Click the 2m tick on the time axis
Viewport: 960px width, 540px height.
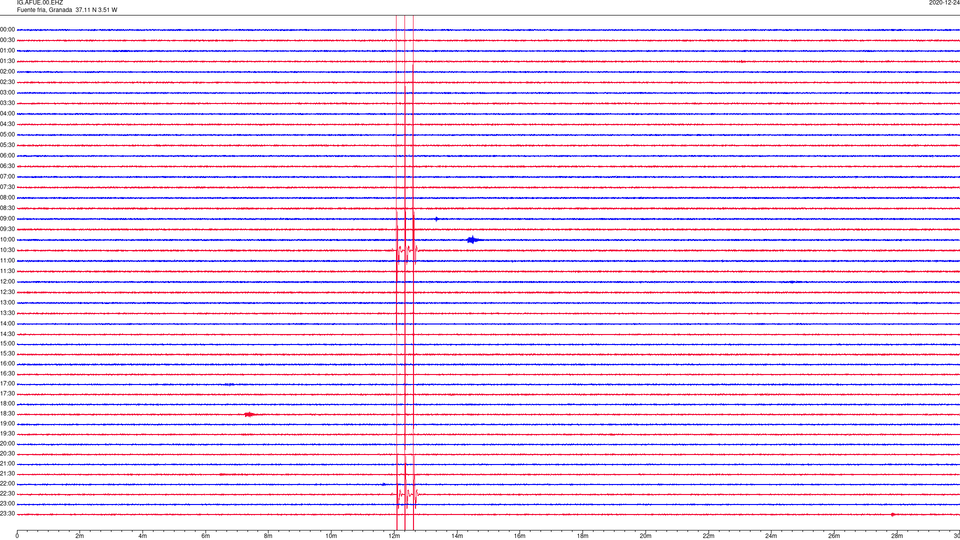point(80,536)
